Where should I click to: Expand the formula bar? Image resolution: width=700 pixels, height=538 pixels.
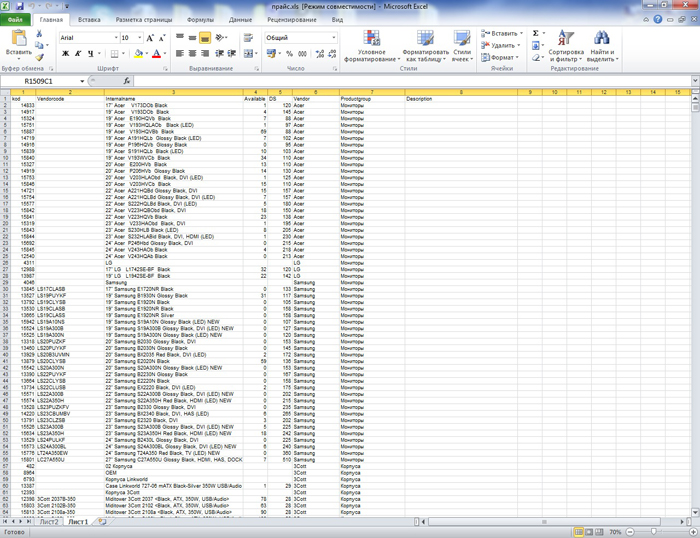[x=695, y=81]
